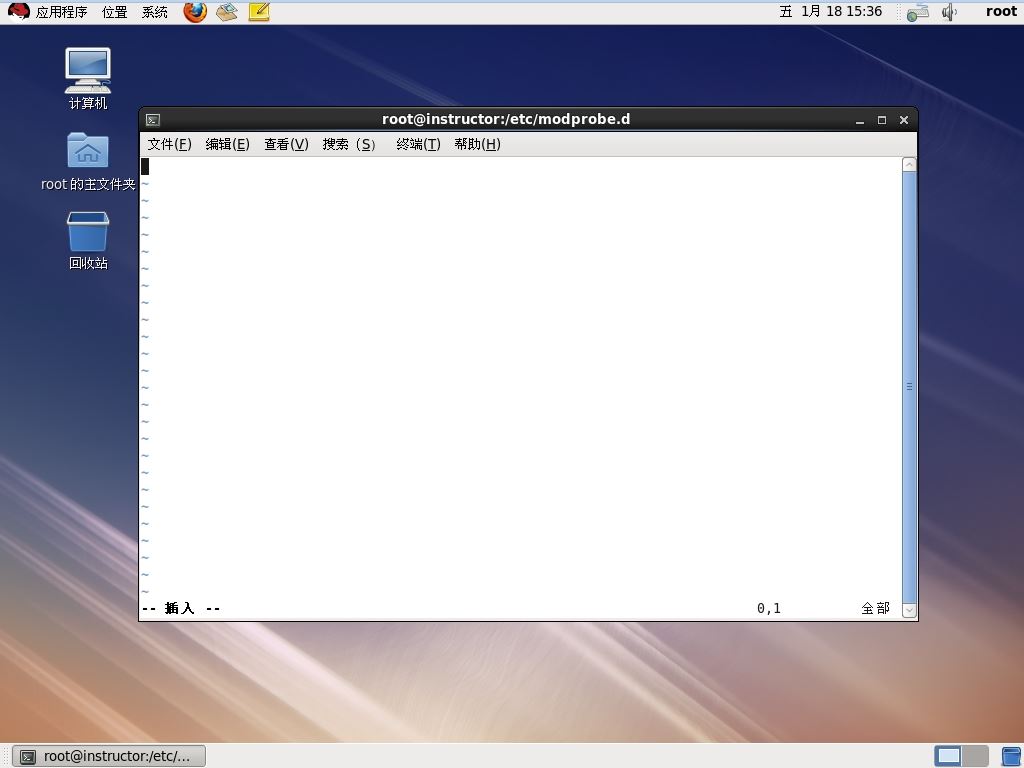Image resolution: width=1024 pixels, height=768 pixels.
Task: Click the vim cursor on first line
Action: pyautogui.click(x=145, y=167)
